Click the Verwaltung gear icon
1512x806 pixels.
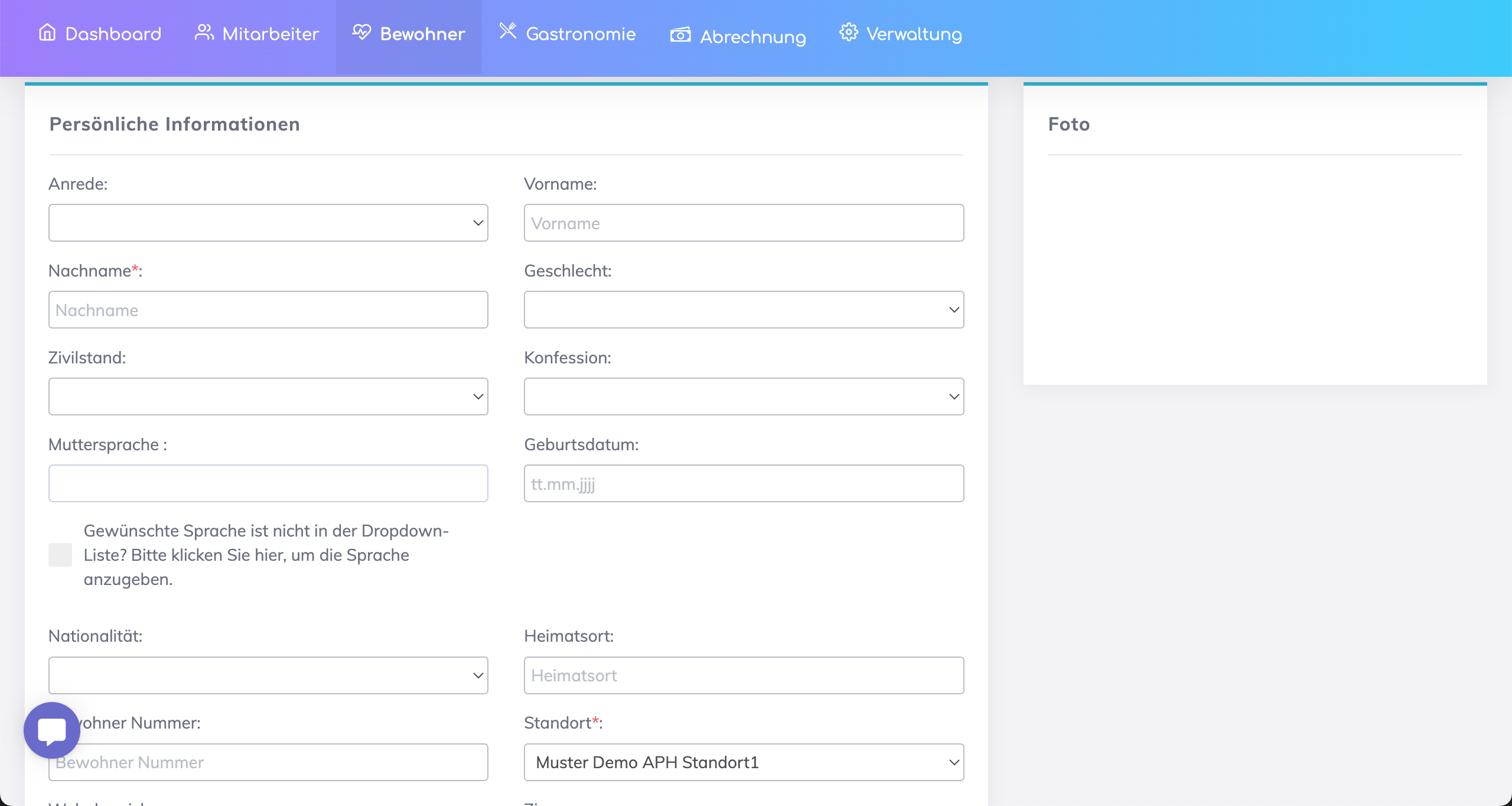[849, 32]
